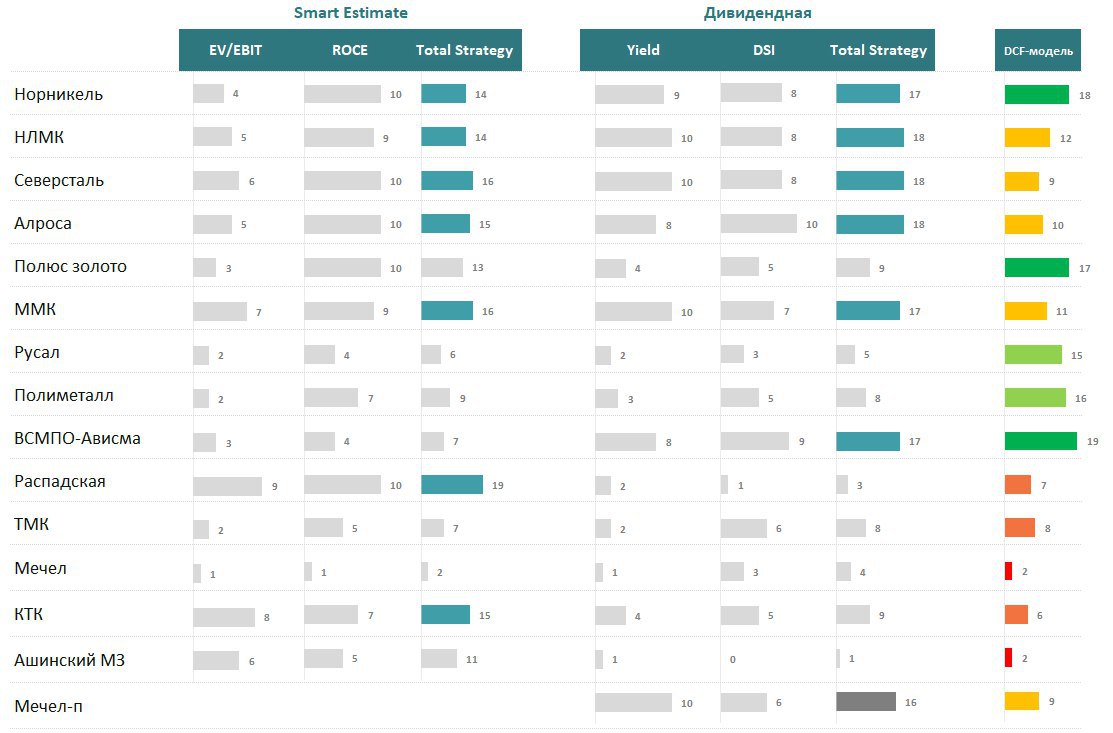The height and width of the screenshot is (733, 1113).
Task: Select the Мечел row label
Action: coord(40,568)
